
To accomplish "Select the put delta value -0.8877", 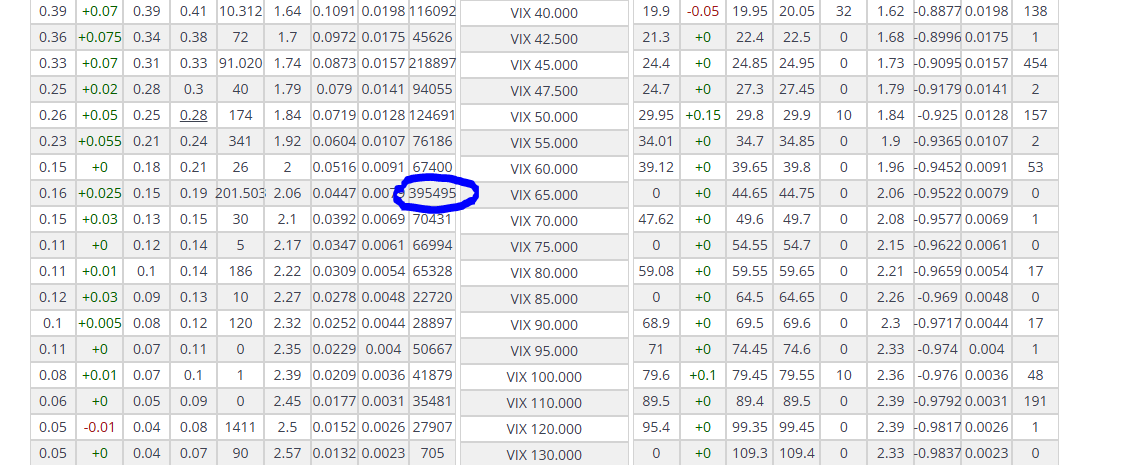I will [x=938, y=12].
